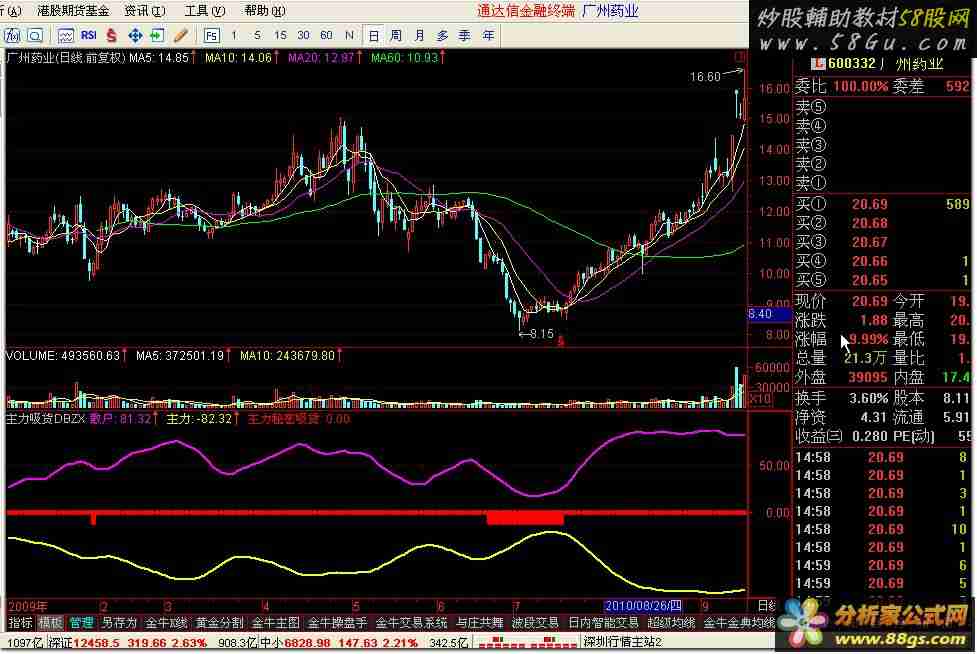Select the 波段交易 template tab

tap(535, 622)
